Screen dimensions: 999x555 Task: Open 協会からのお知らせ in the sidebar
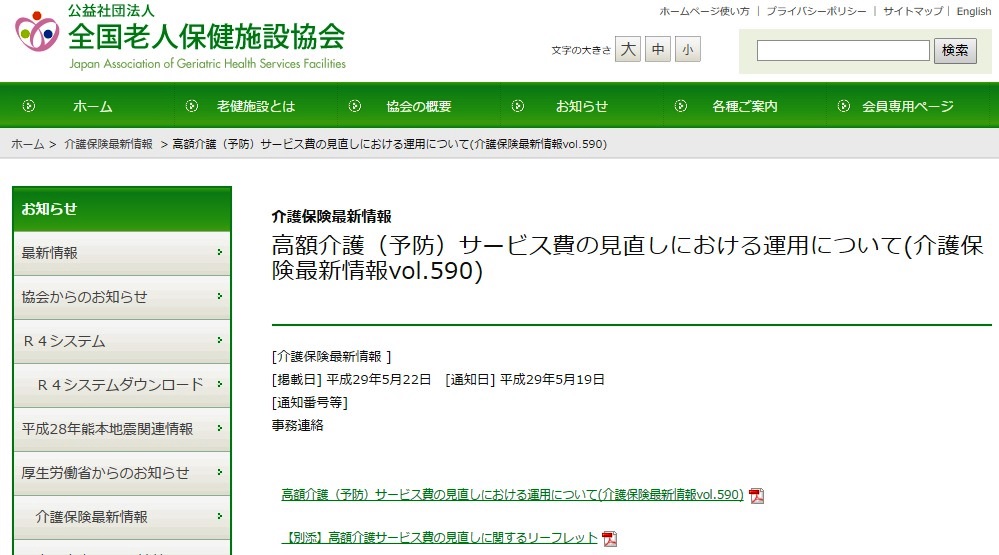coord(122,297)
